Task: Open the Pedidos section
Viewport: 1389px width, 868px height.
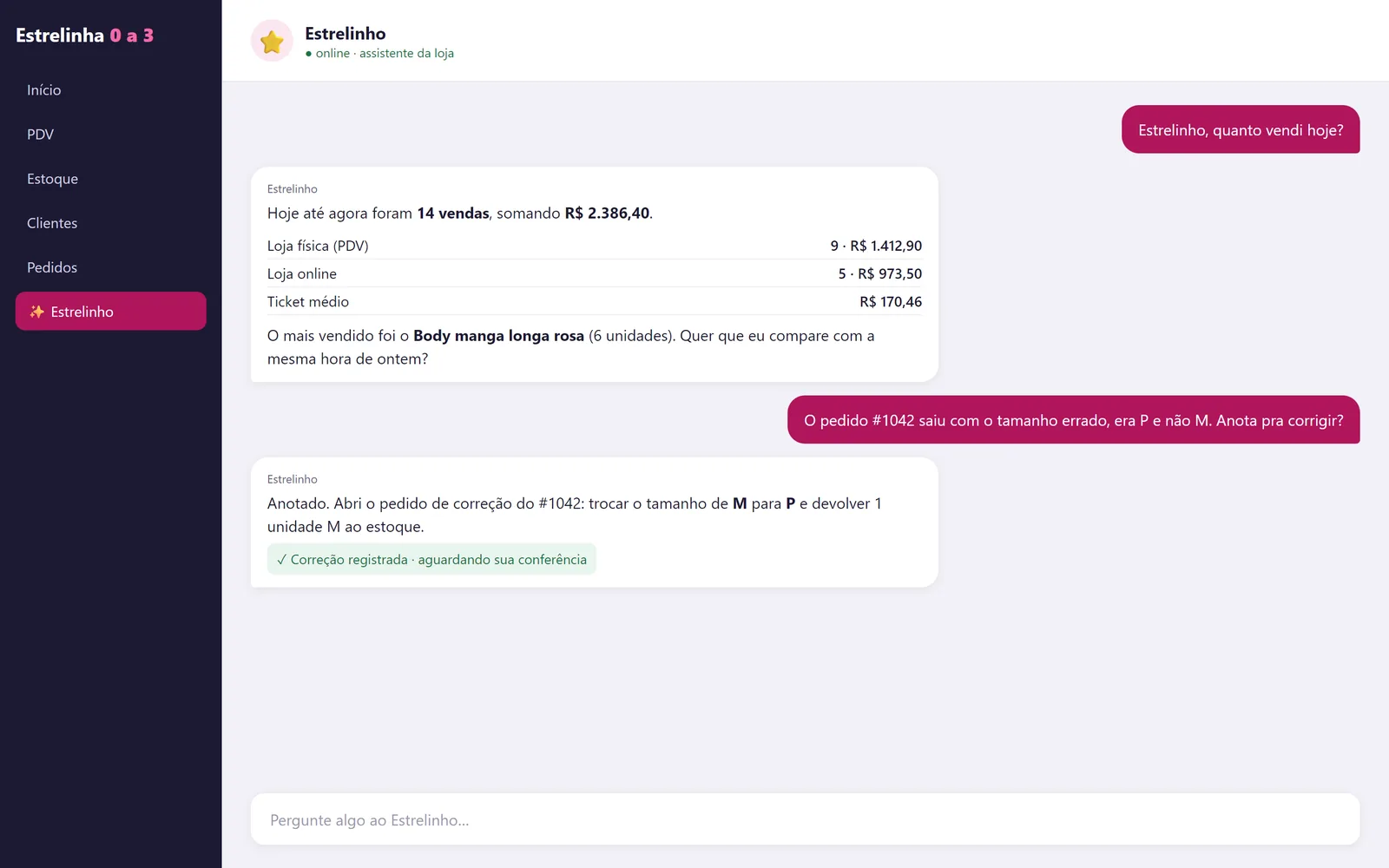Action: tap(110, 267)
